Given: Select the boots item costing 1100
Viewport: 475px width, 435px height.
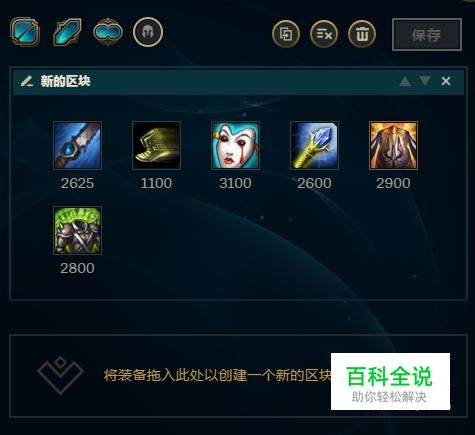Looking at the screenshot, I should click(x=156, y=145).
